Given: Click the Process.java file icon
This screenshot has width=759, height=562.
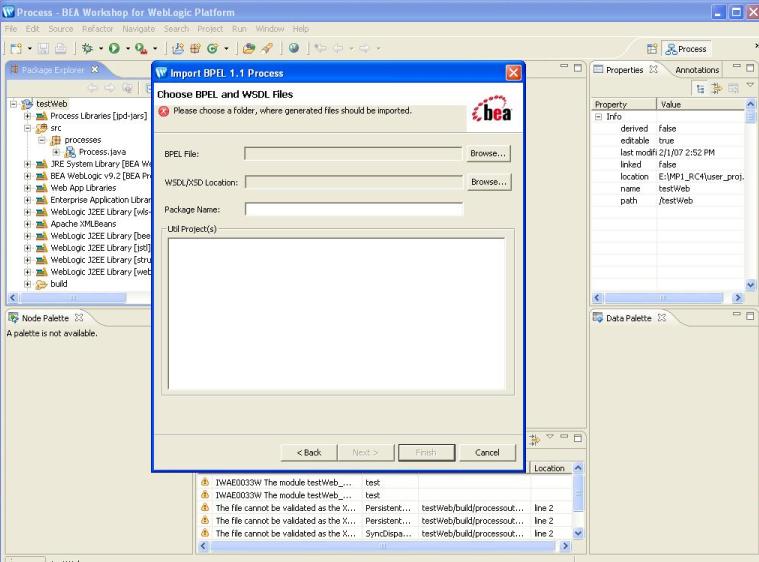Looking at the screenshot, I should 70,152.
